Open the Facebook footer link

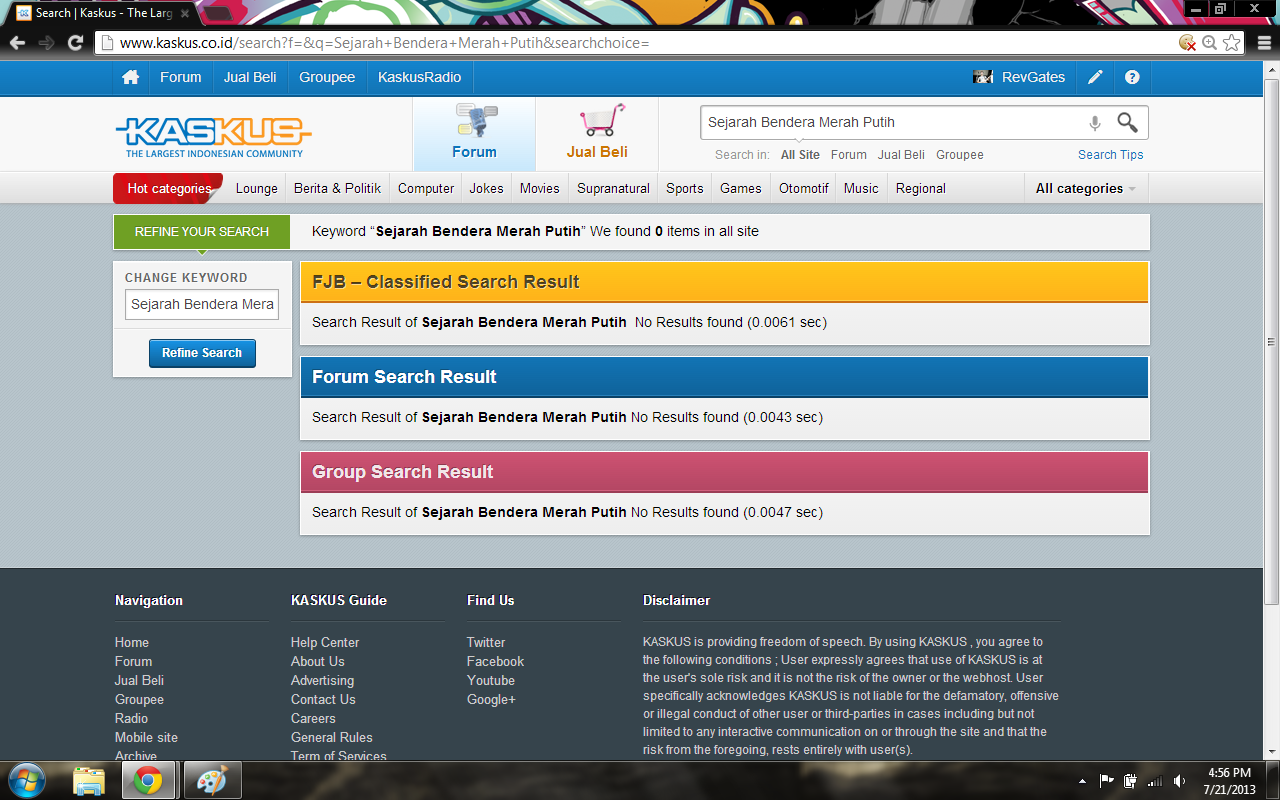pos(495,662)
